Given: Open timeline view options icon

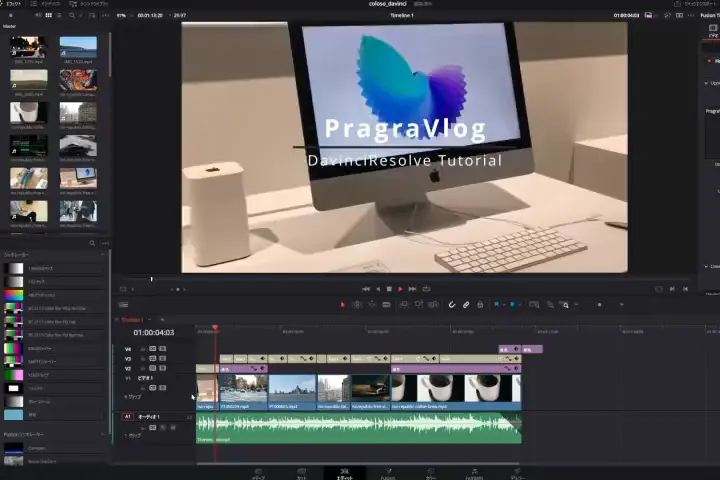Looking at the screenshot, I should [x=123, y=305].
